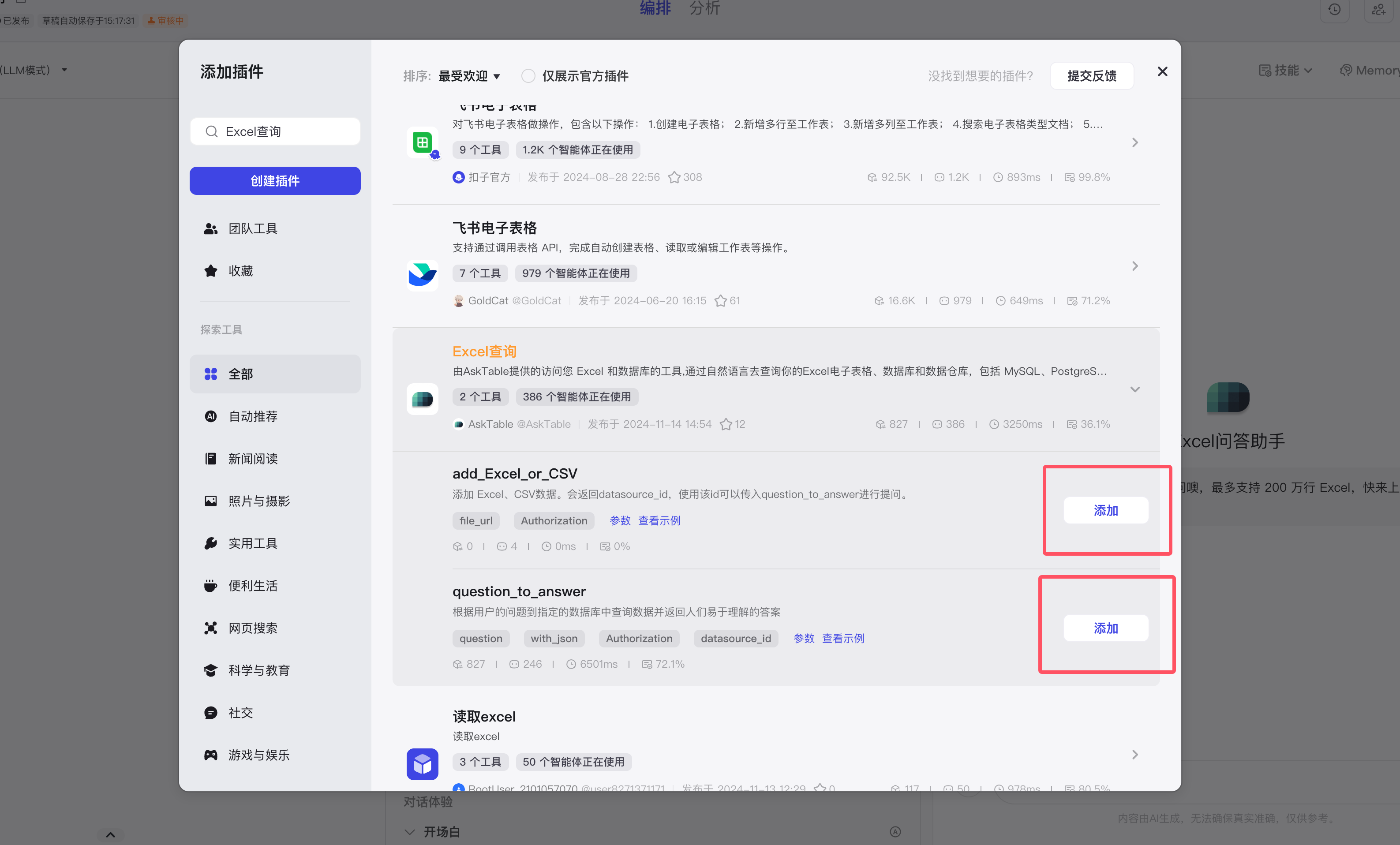The image size is (1400, 845).
Task: Click the Feishu bird logo plugin icon
Action: (x=422, y=275)
